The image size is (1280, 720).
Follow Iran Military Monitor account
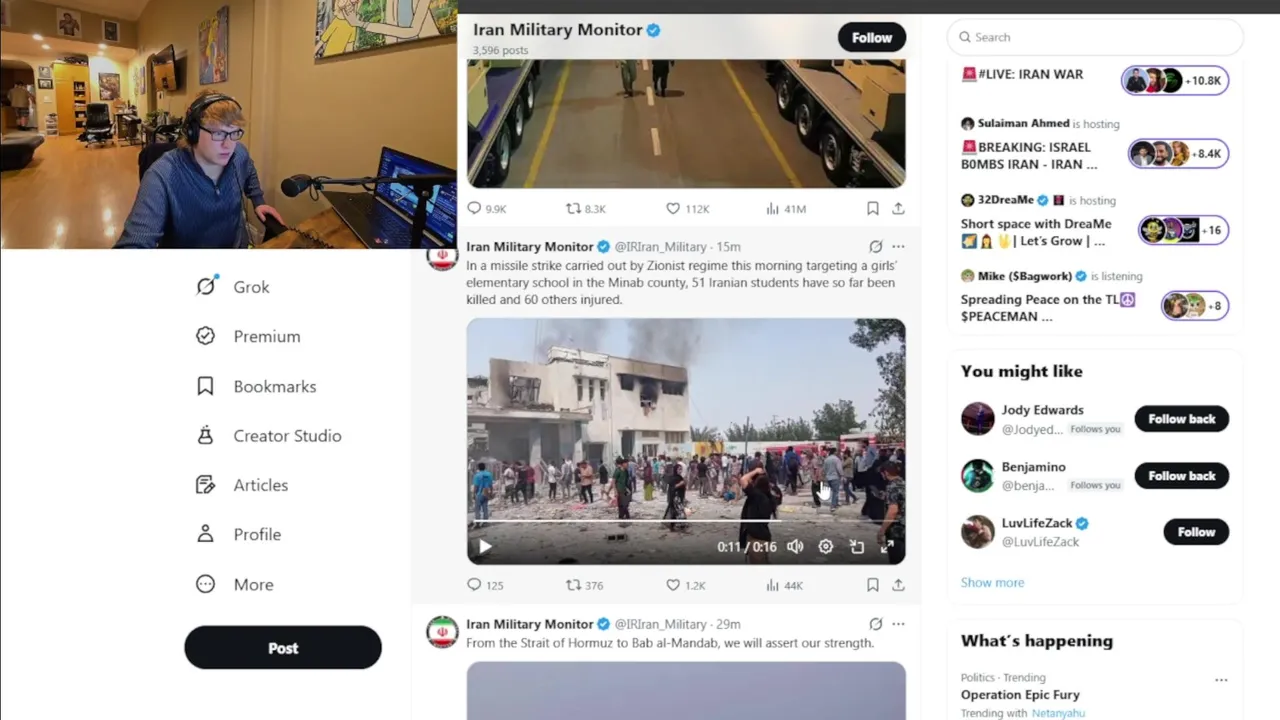(872, 37)
